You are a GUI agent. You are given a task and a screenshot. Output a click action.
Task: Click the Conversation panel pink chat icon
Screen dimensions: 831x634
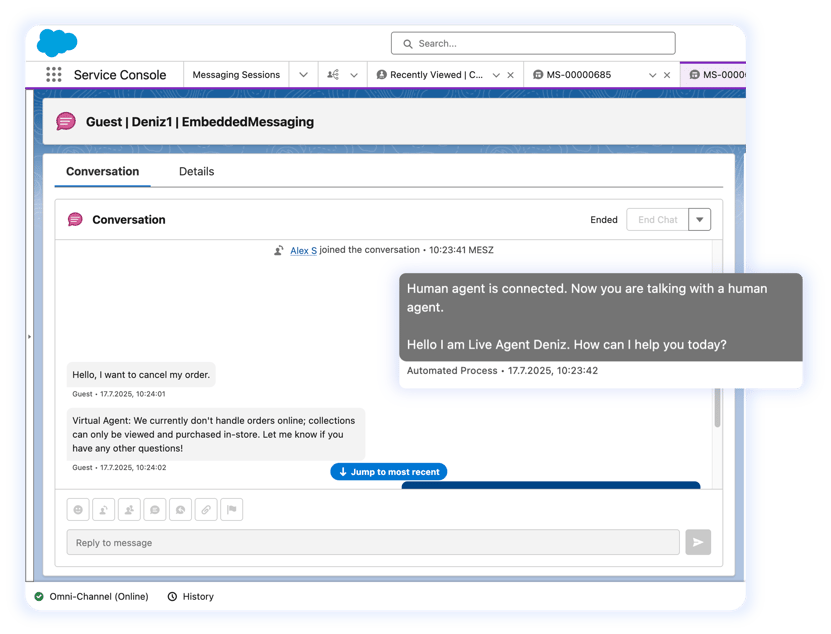75,219
